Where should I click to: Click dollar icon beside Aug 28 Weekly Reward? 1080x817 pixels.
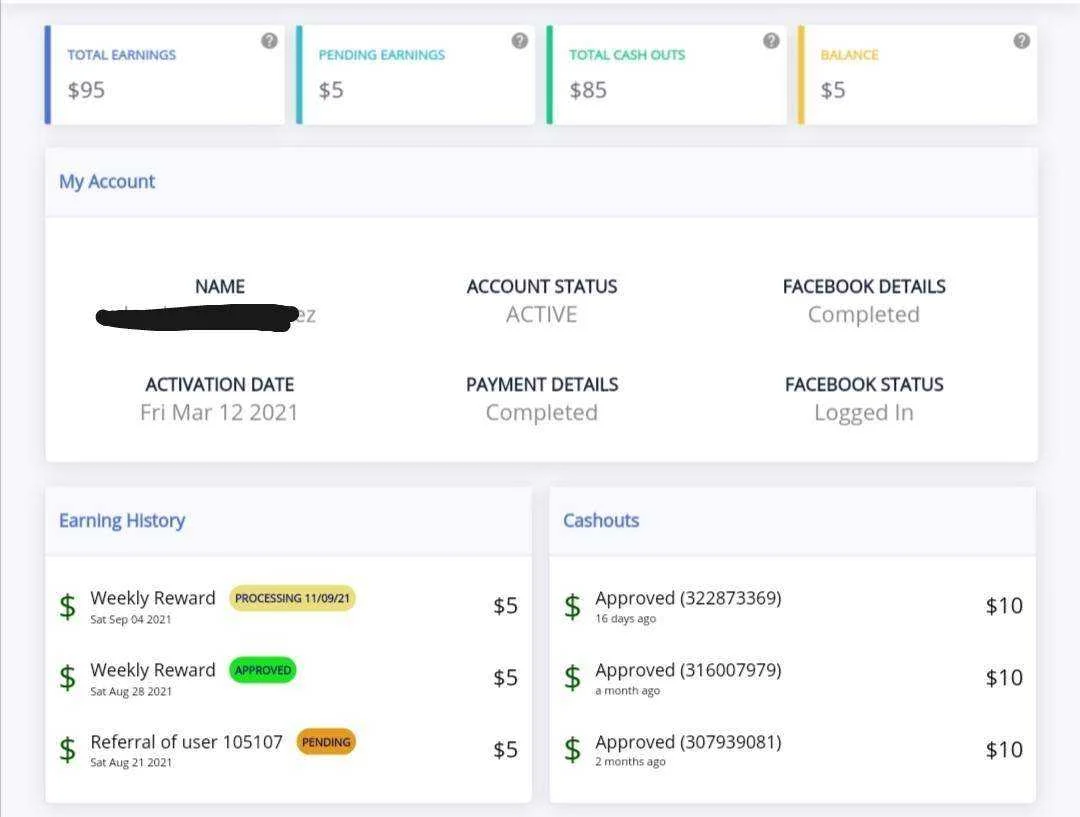68,678
